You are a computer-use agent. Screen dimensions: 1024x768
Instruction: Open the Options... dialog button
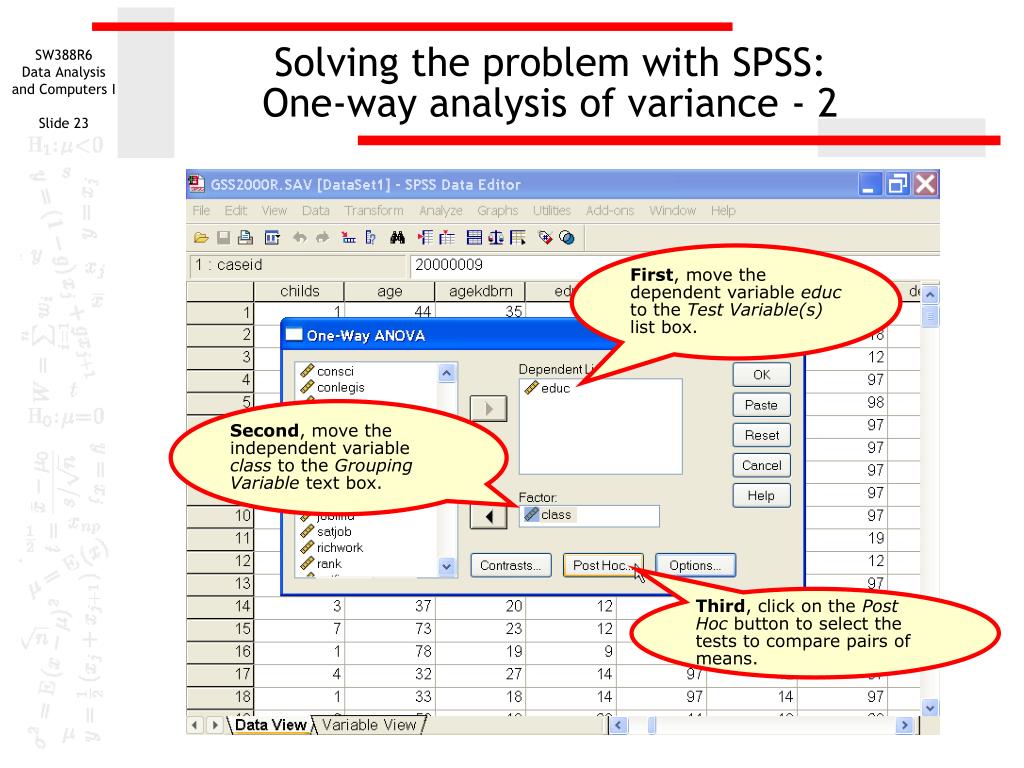pyautogui.click(x=695, y=566)
